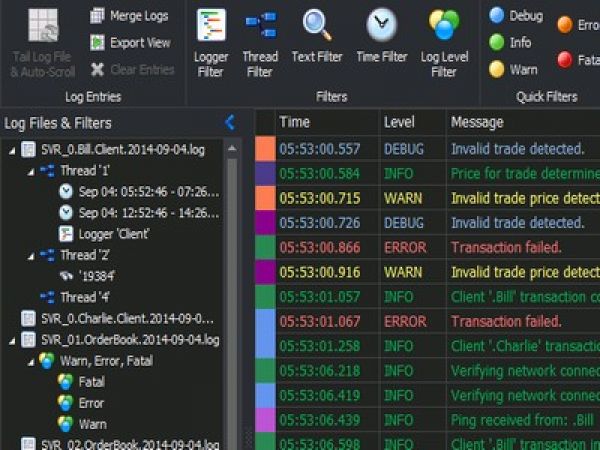Image resolution: width=600 pixels, height=450 pixels.
Task: Sort by the Level column header
Action: [413, 122]
